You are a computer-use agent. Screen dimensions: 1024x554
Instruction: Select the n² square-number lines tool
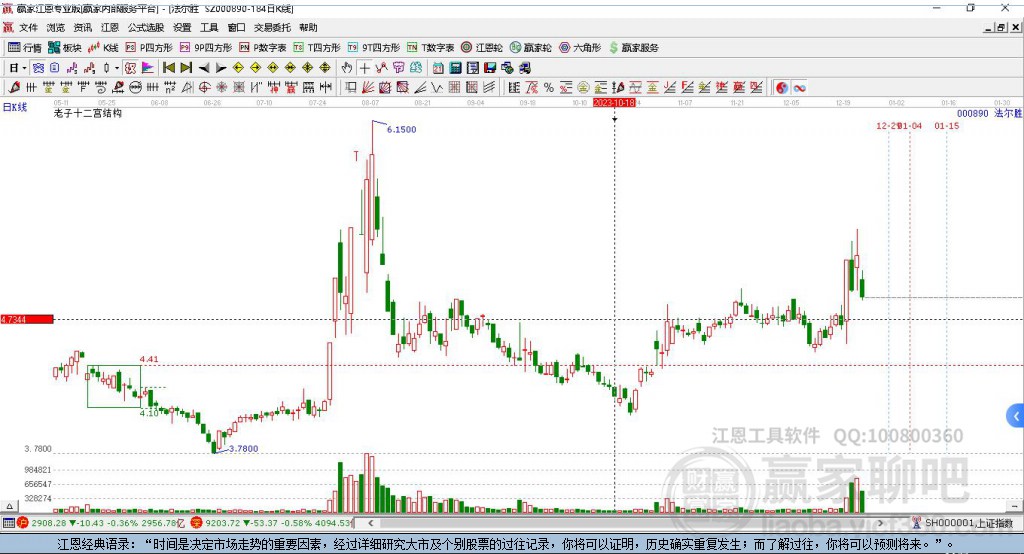(x=170, y=88)
